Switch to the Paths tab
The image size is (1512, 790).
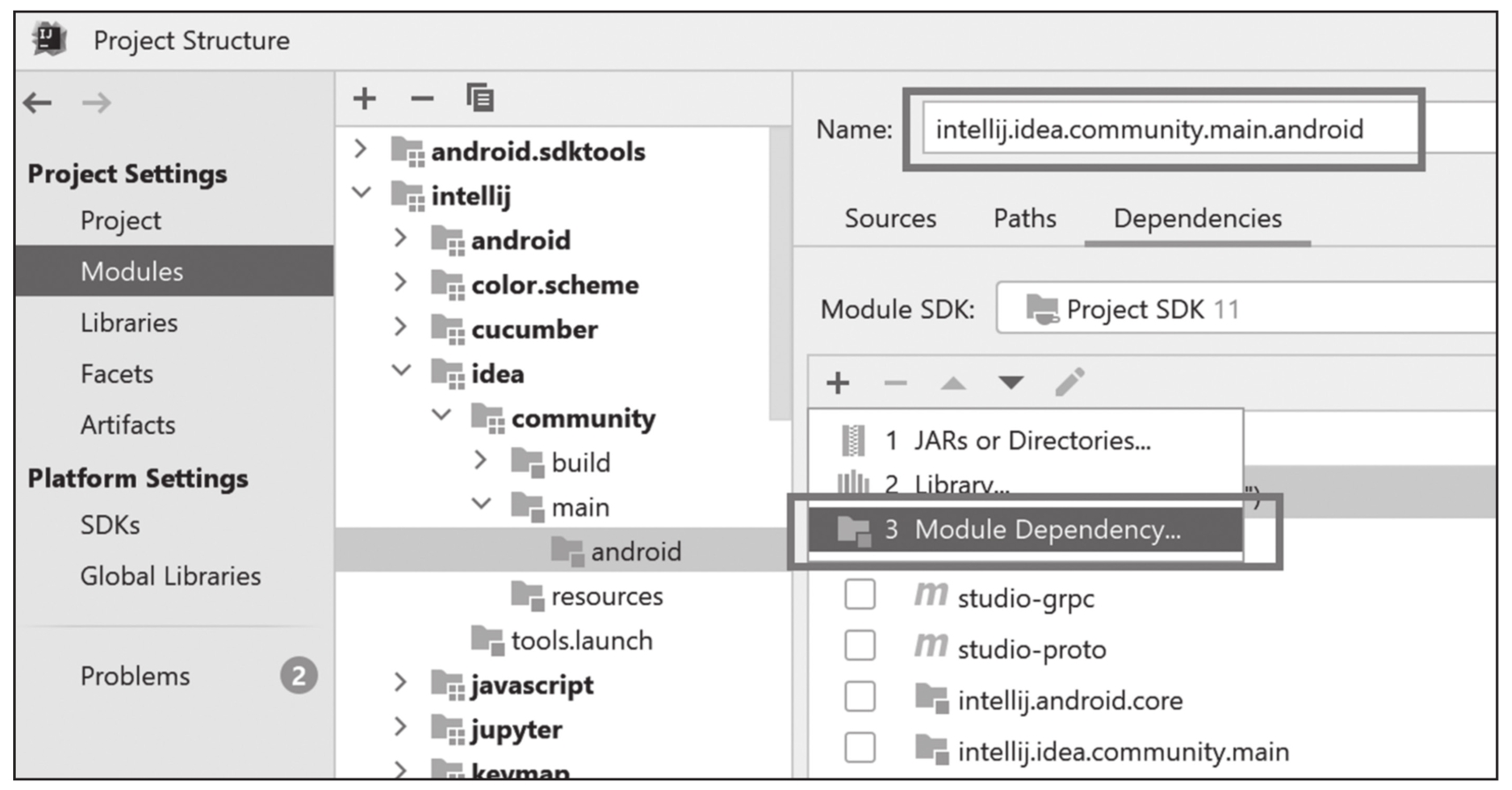(x=1024, y=218)
